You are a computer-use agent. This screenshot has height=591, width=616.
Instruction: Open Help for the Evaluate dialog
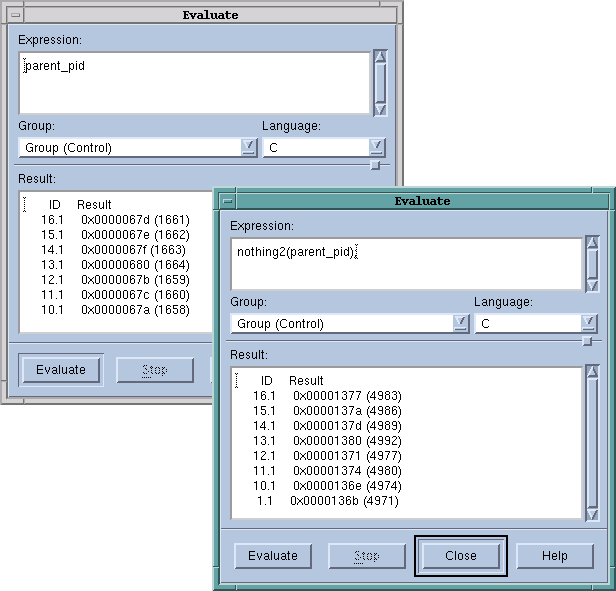tap(555, 556)
